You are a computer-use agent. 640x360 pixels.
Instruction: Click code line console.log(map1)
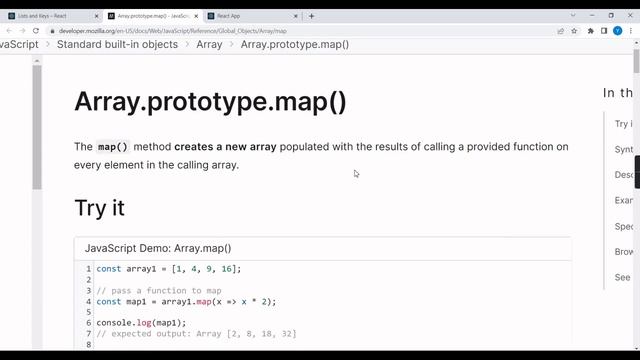[x=141, y=323]
